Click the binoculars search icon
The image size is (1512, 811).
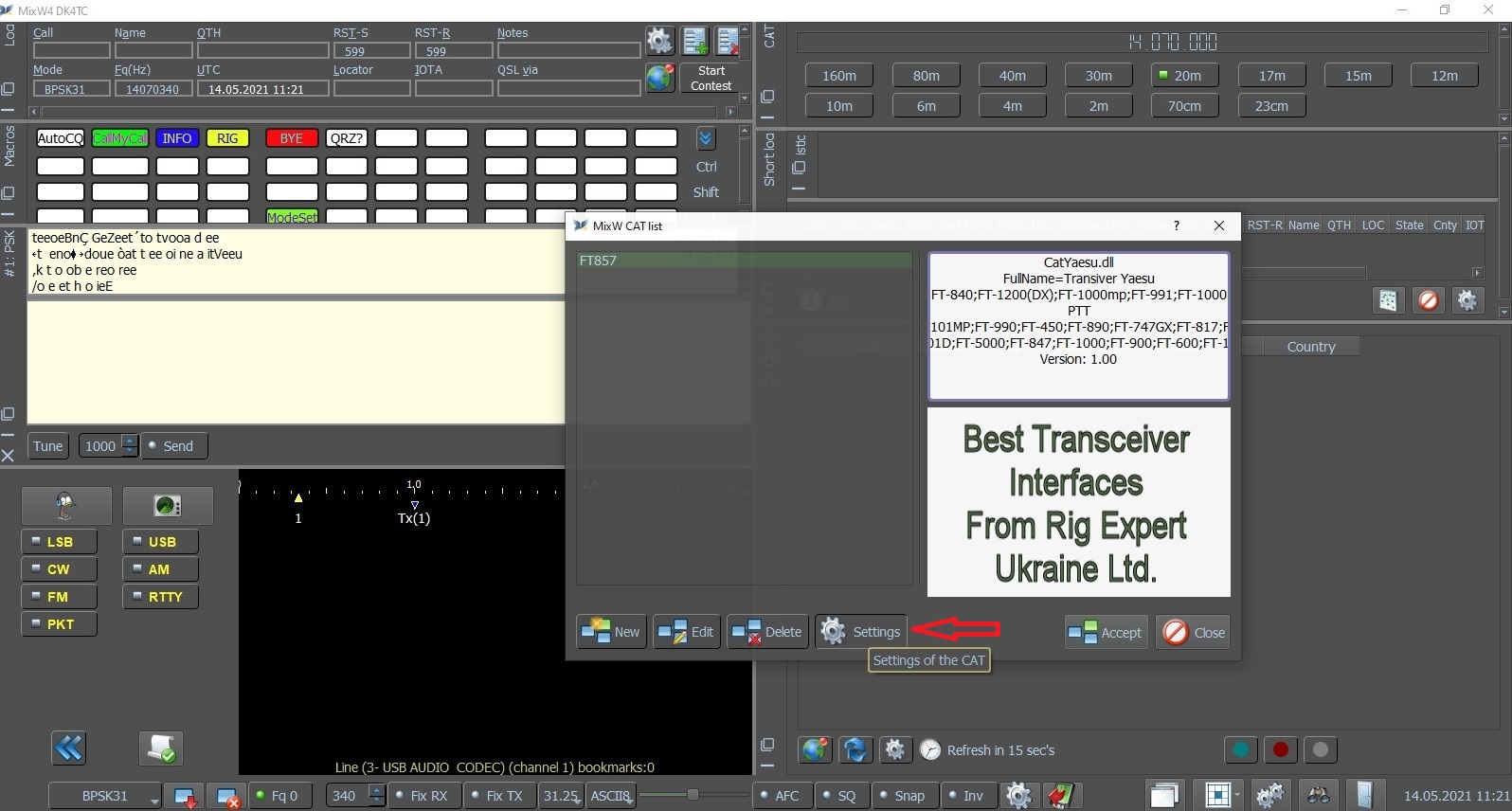point(1318,796)
